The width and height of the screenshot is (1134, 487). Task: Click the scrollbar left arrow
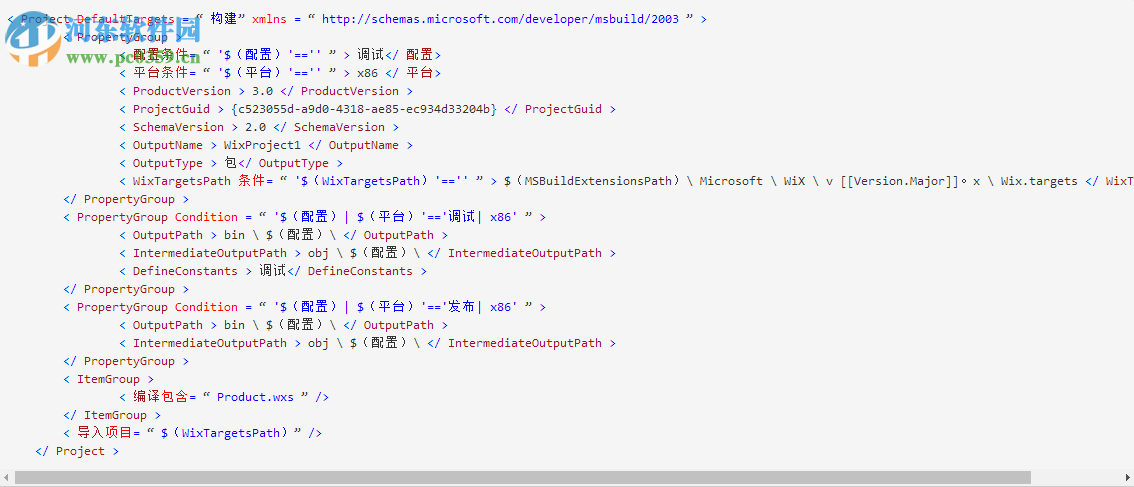pyautogui.click(x=6, y=478)
